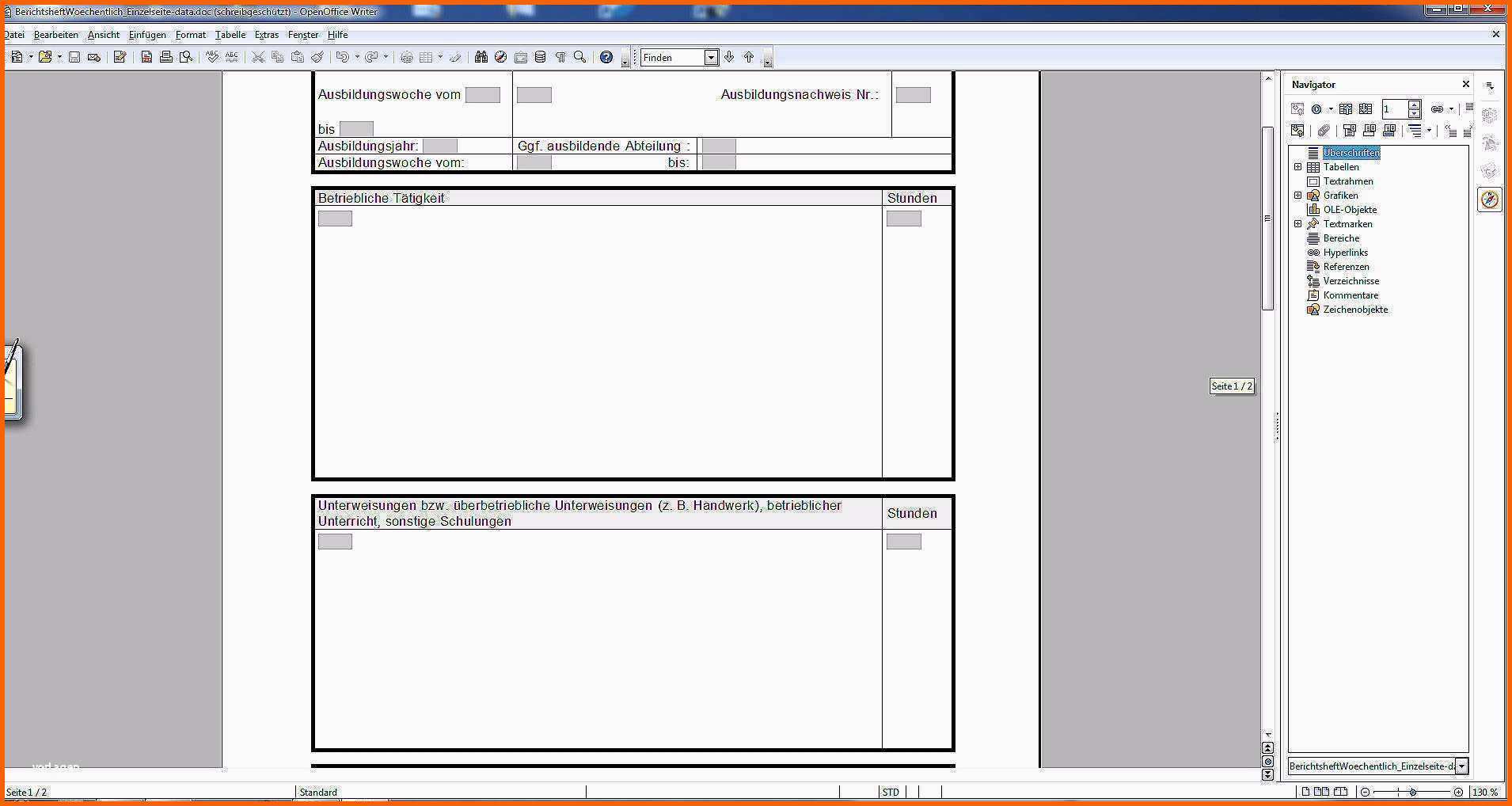Click the Insert Table grid icon
Screen dimensions: 1512x806
(426, 57)
